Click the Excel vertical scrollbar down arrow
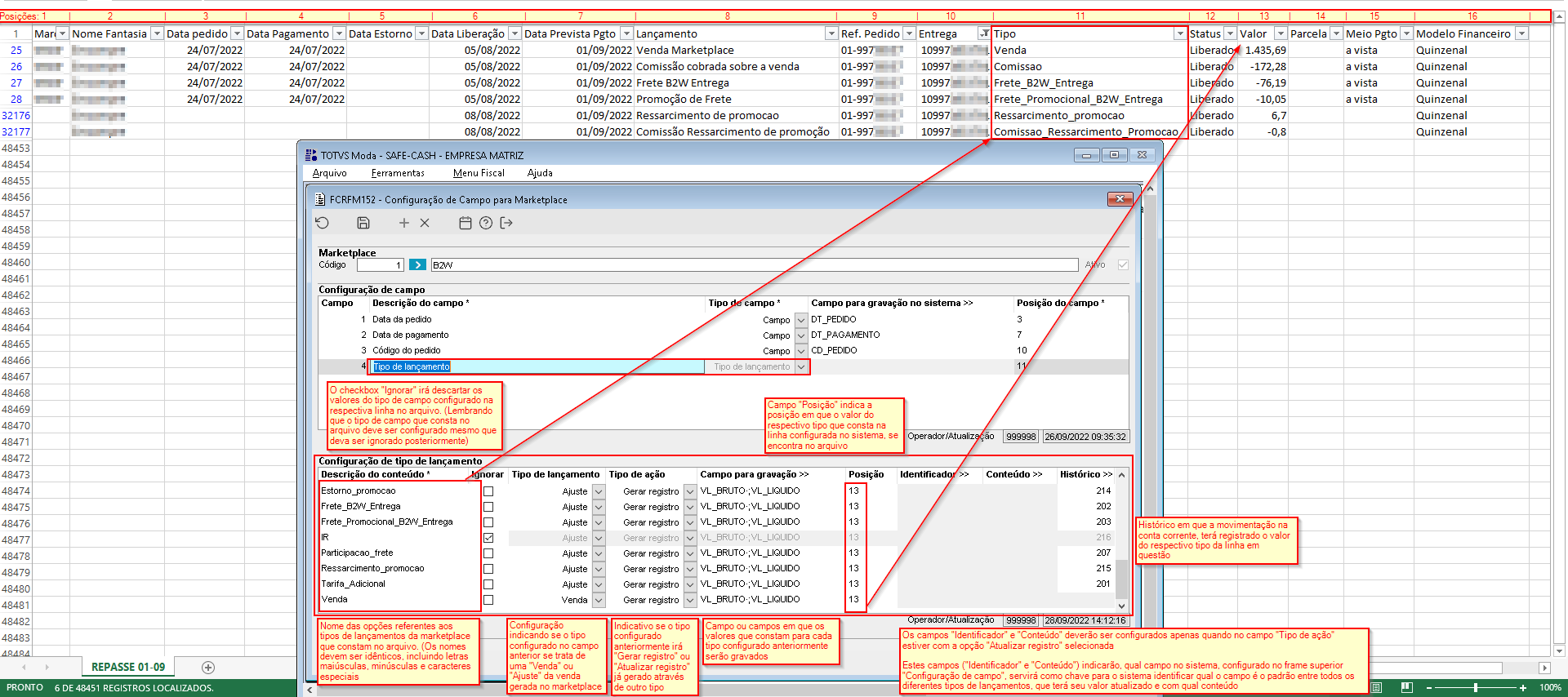Viewport: 1568px width, 697px height. [x=1560, y=650]
